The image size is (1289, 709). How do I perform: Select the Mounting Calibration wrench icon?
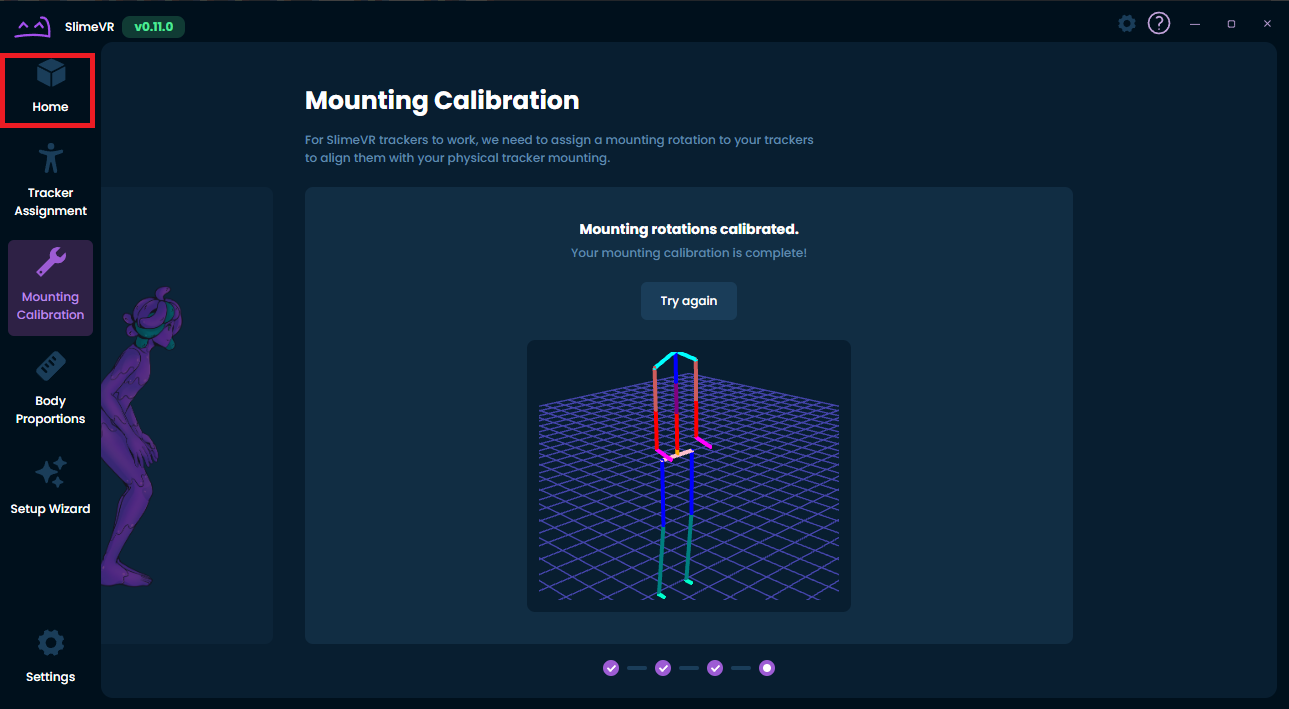coord(50,263)
